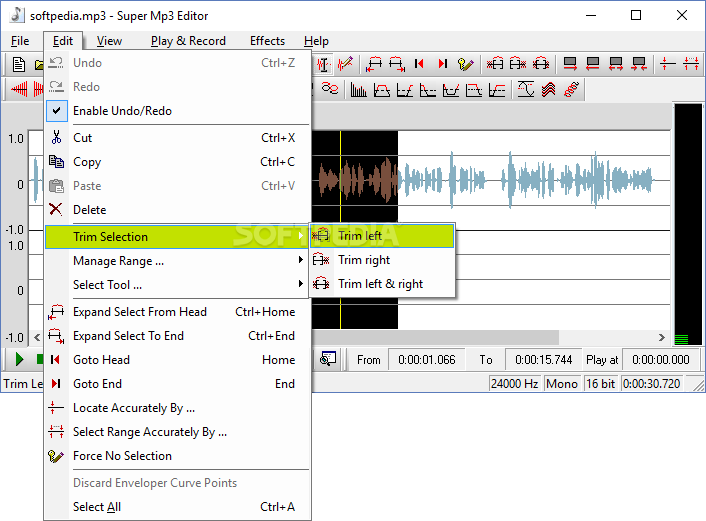Click the S-curve effect icon in second toolbar
This screenshot has height=521, width=706.
coord(525,90)
